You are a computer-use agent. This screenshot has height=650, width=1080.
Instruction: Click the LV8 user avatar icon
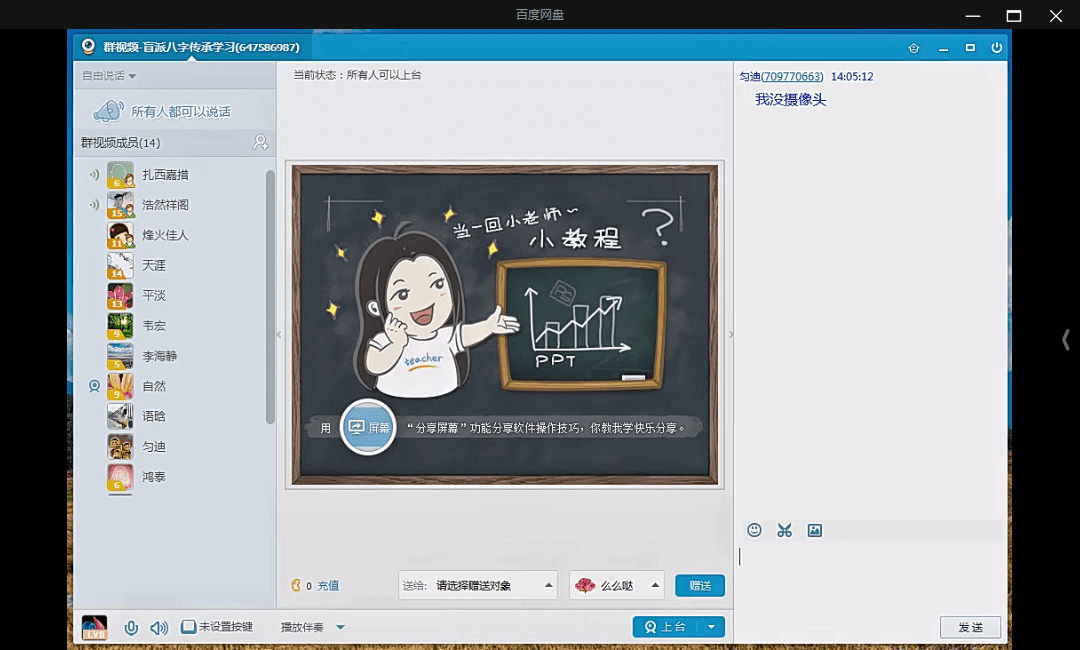click(94, 627)
